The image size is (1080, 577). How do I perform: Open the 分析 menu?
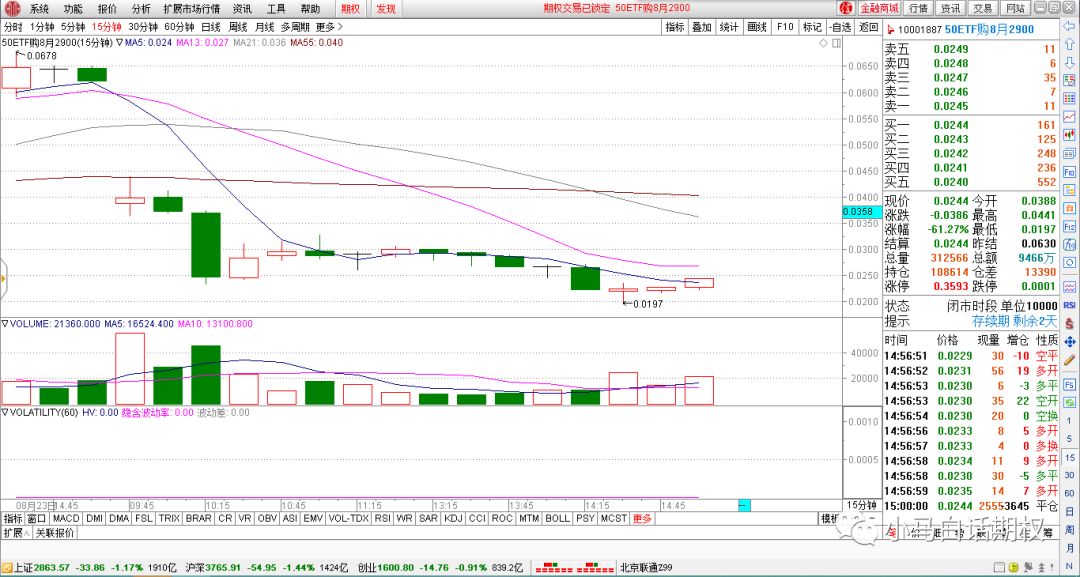click(x=141, y=9)
